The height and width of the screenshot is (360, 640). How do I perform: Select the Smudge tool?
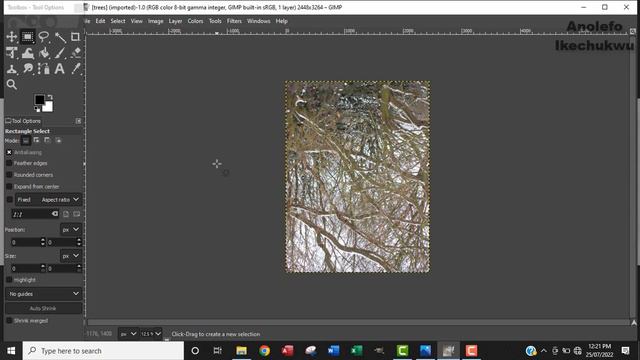tap(27, 69)
